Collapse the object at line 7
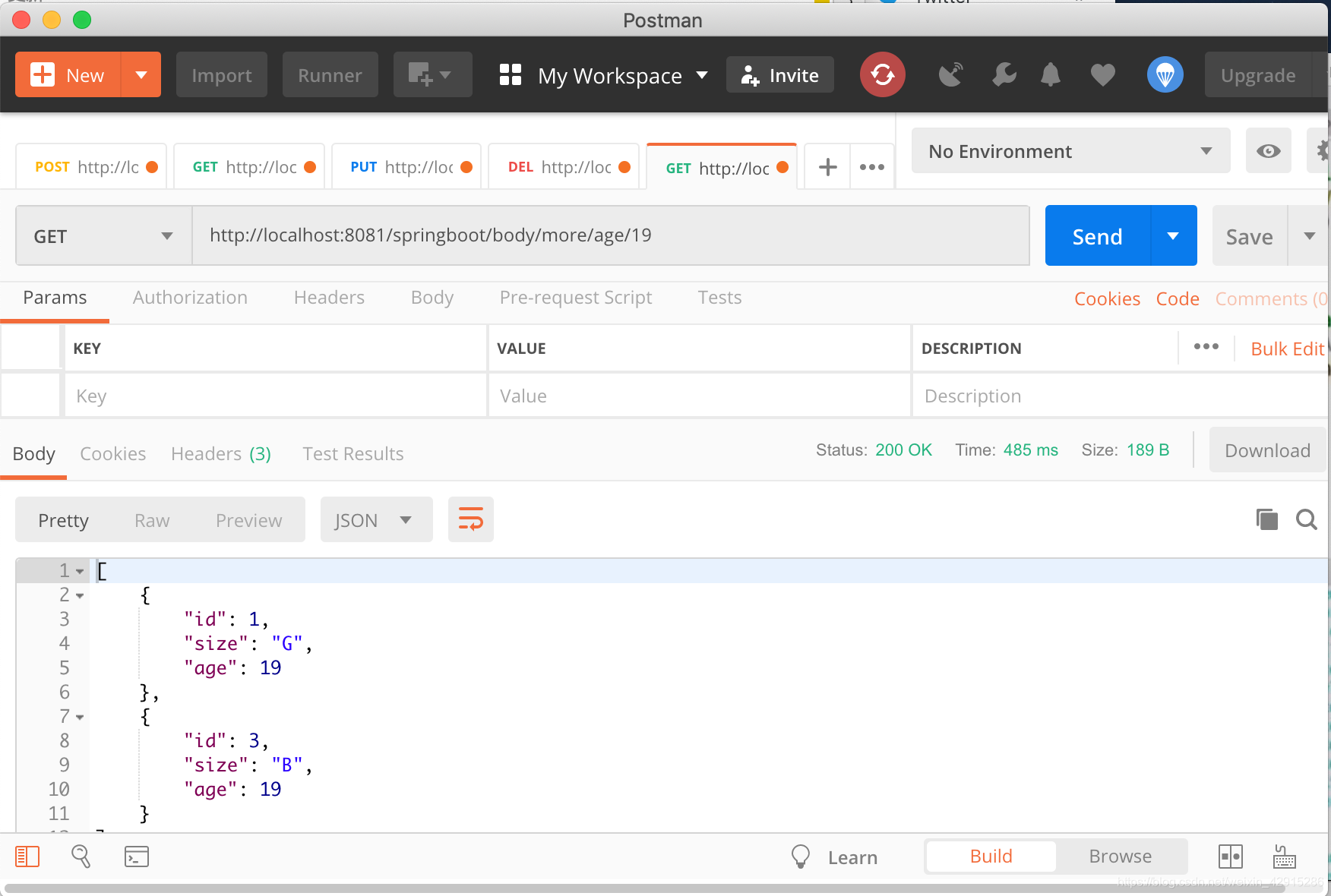The width and height of the screenshot is (1331, 896). 80,717
